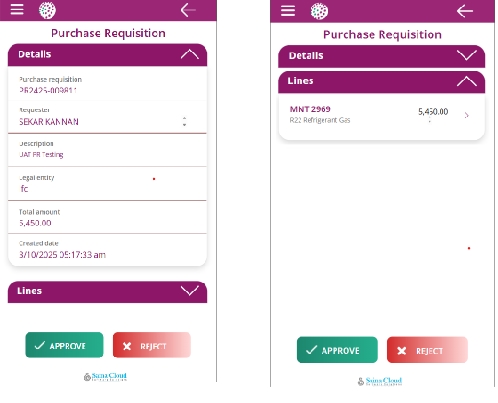Select the Legal entity field
The image size is (498, 403).
tap(107, 184)
